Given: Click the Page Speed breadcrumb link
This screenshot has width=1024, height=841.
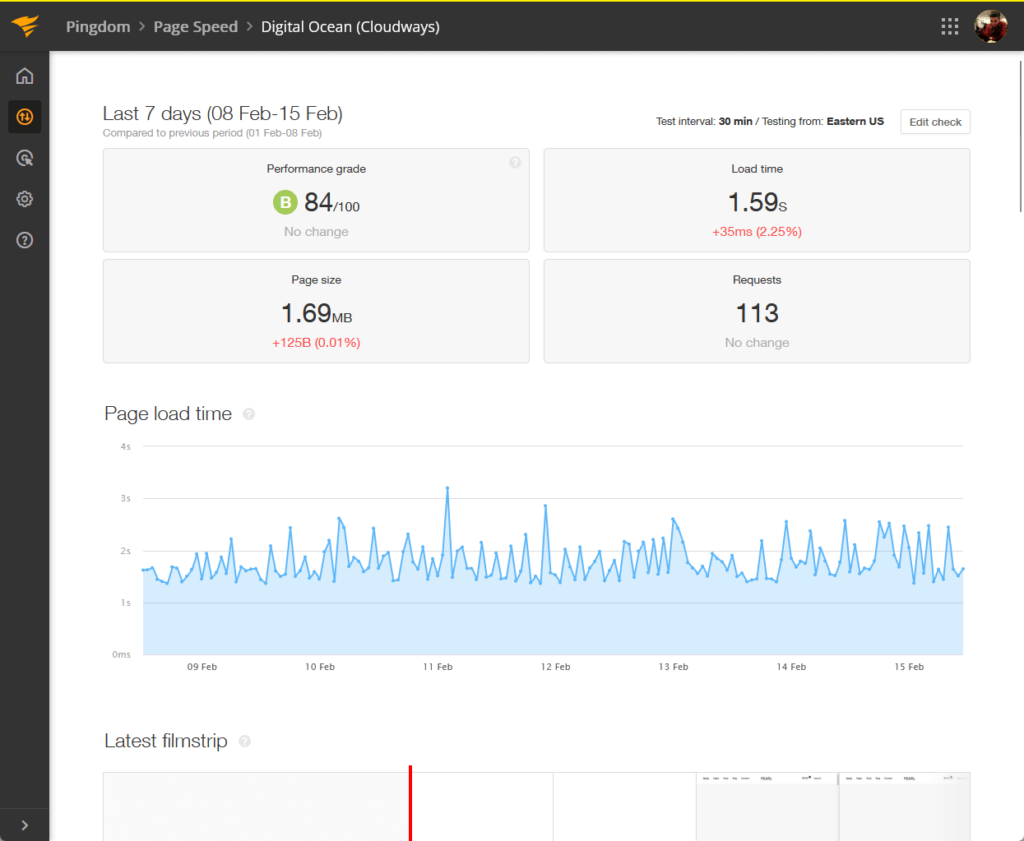Looking at the screenshot, I should pos(195,27).
